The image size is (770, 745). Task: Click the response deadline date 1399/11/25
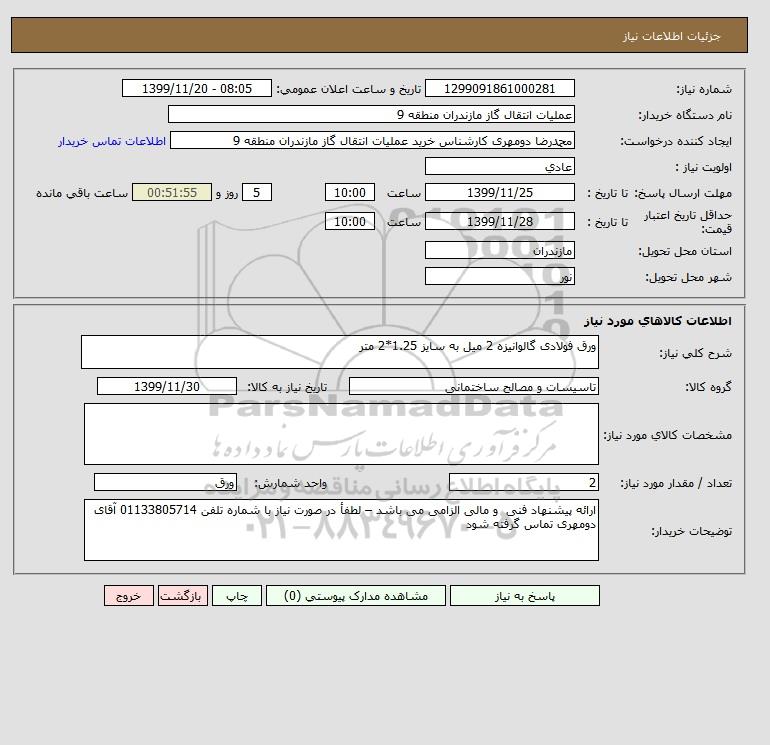coord(499,193)
